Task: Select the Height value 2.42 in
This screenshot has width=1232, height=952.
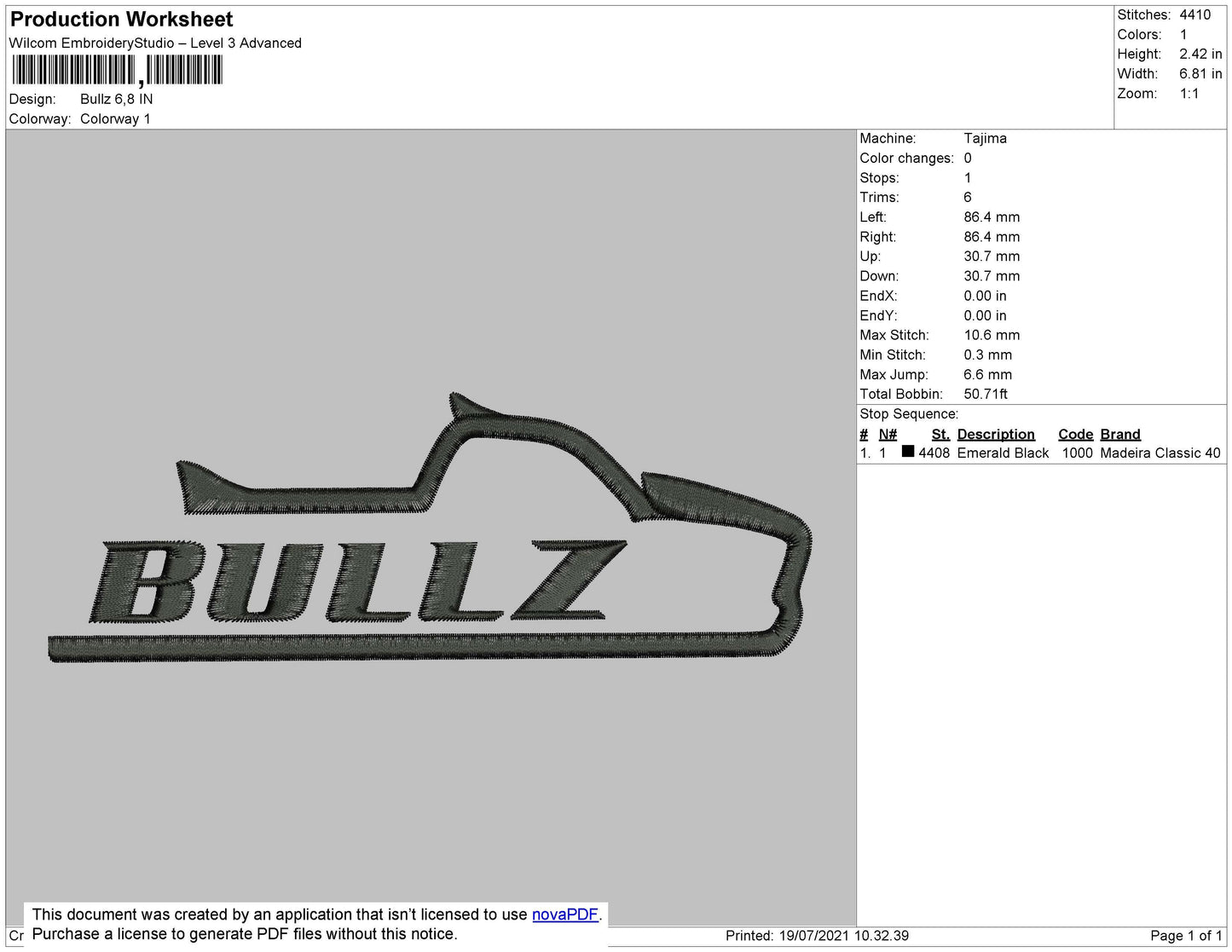Action: [x=1200, y=54]
